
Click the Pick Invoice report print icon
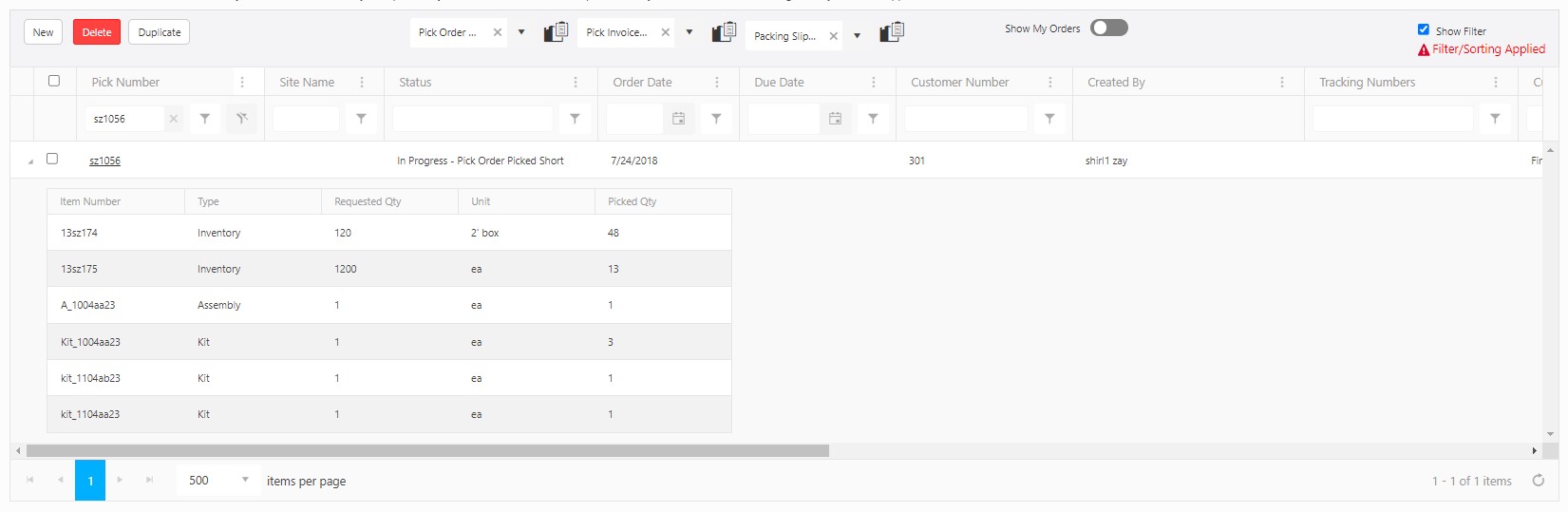[724, 32]
